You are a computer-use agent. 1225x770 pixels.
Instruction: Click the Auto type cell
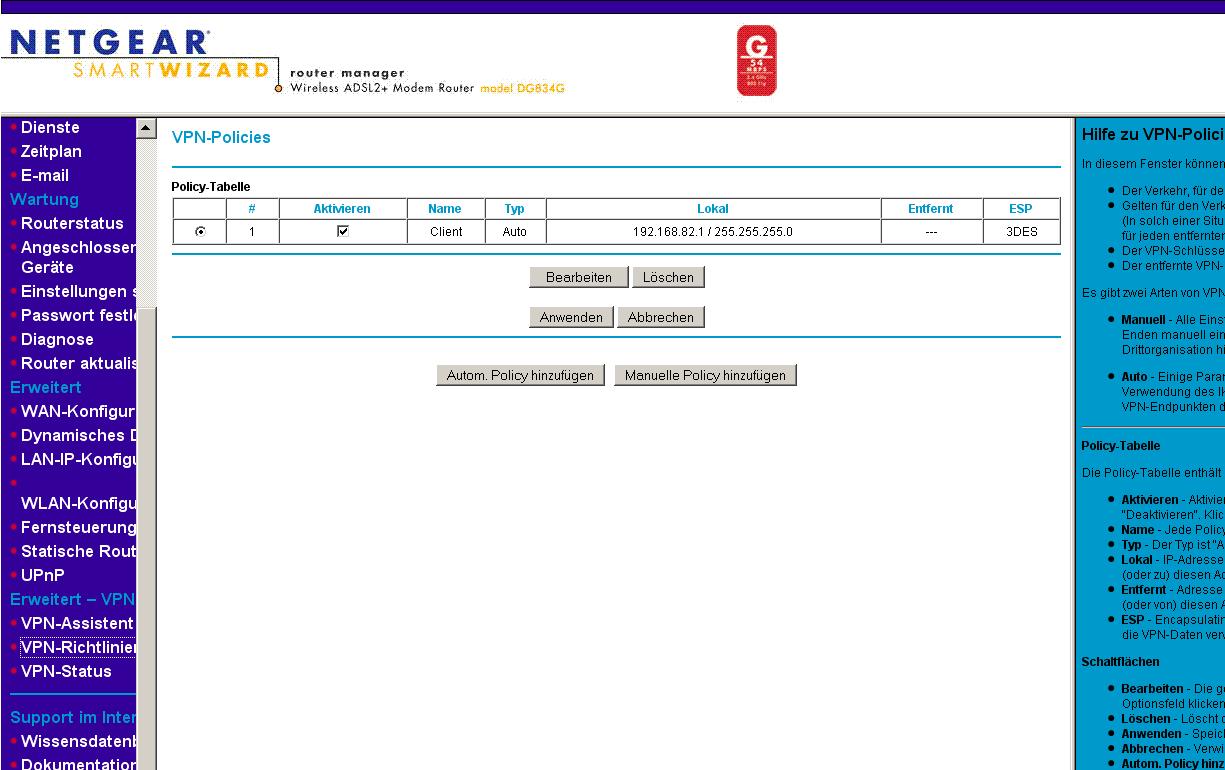click(515, 232)
